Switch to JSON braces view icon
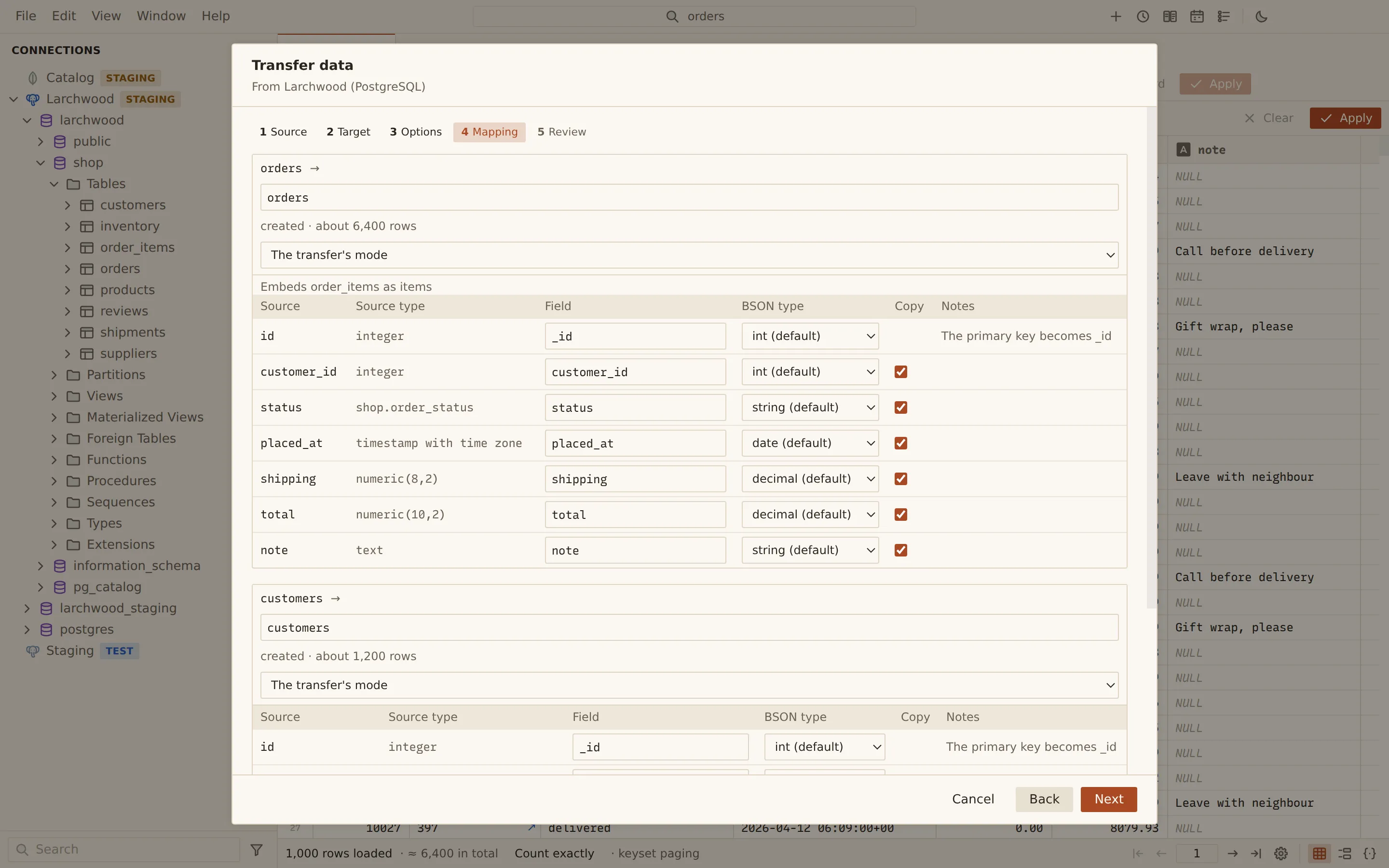The height and width of the screenshot is (868, 1389). pyautogui.click(x=1370, y=854)
